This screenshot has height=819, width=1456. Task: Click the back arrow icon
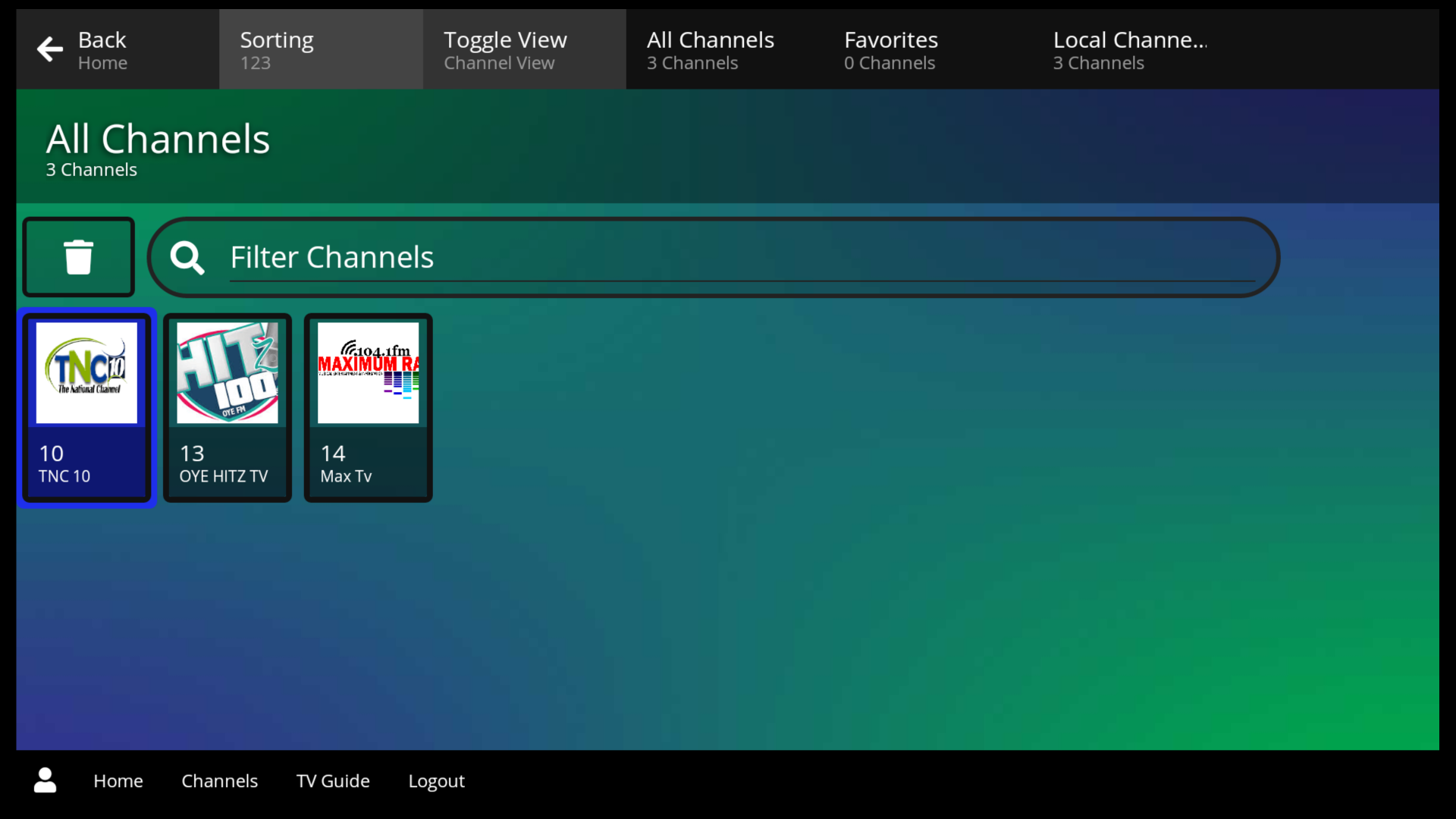coord(49,49)
